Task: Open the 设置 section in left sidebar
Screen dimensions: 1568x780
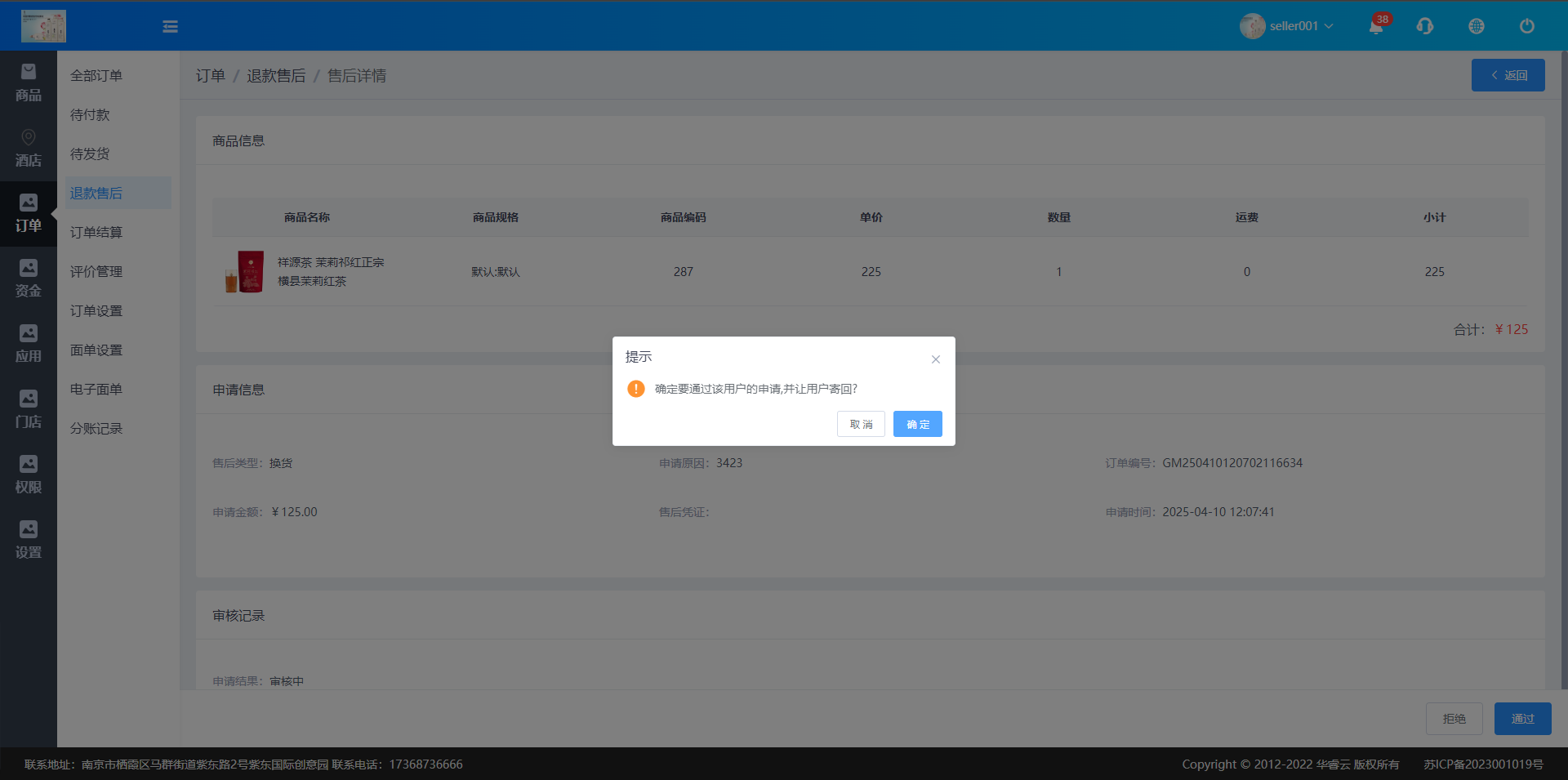Action: 29,541
